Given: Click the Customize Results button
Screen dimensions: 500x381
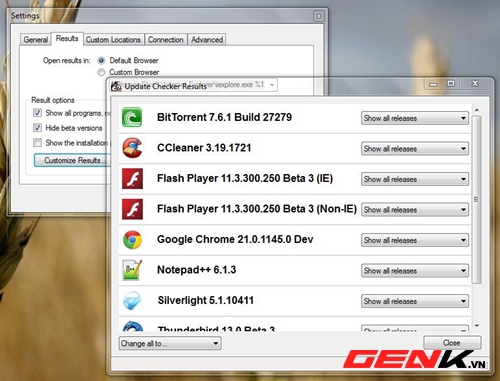Looking at the screenshot, I should coord(73,160).
